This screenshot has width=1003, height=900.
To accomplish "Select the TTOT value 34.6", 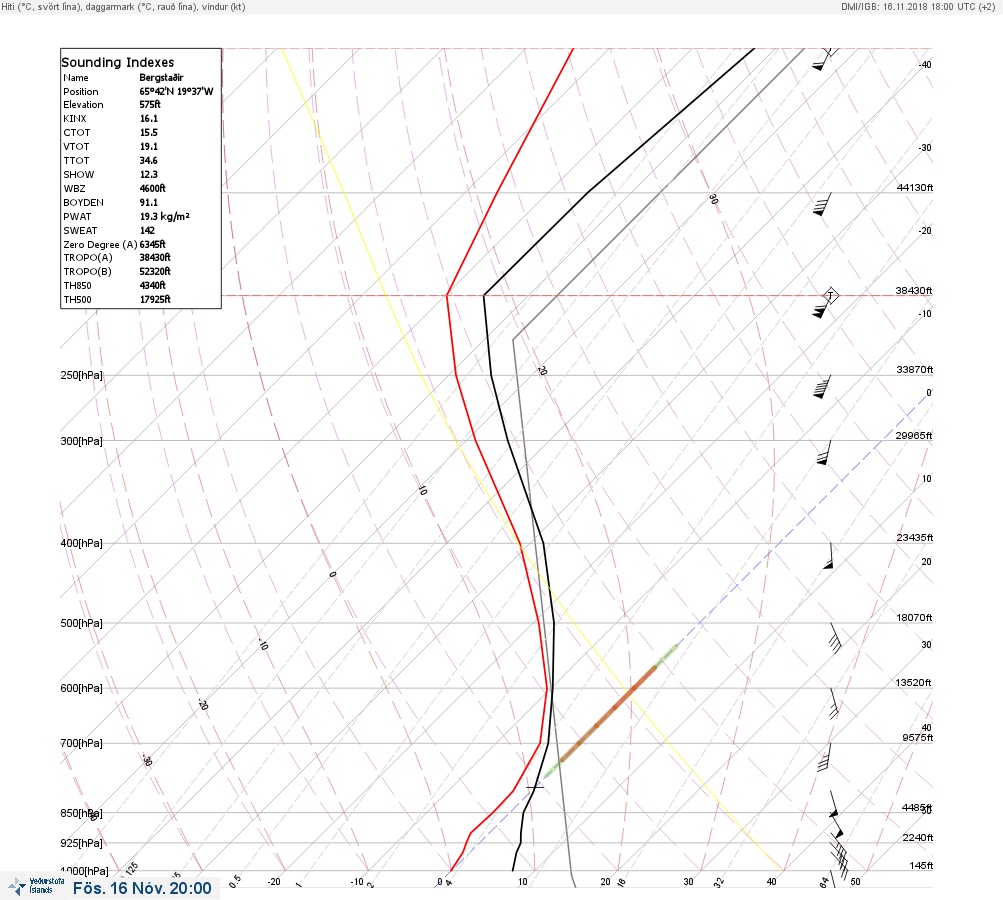I will point(149,161).
